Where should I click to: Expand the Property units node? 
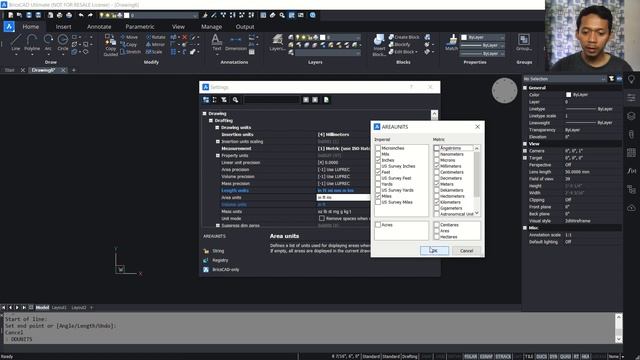(x=218, y=156)
